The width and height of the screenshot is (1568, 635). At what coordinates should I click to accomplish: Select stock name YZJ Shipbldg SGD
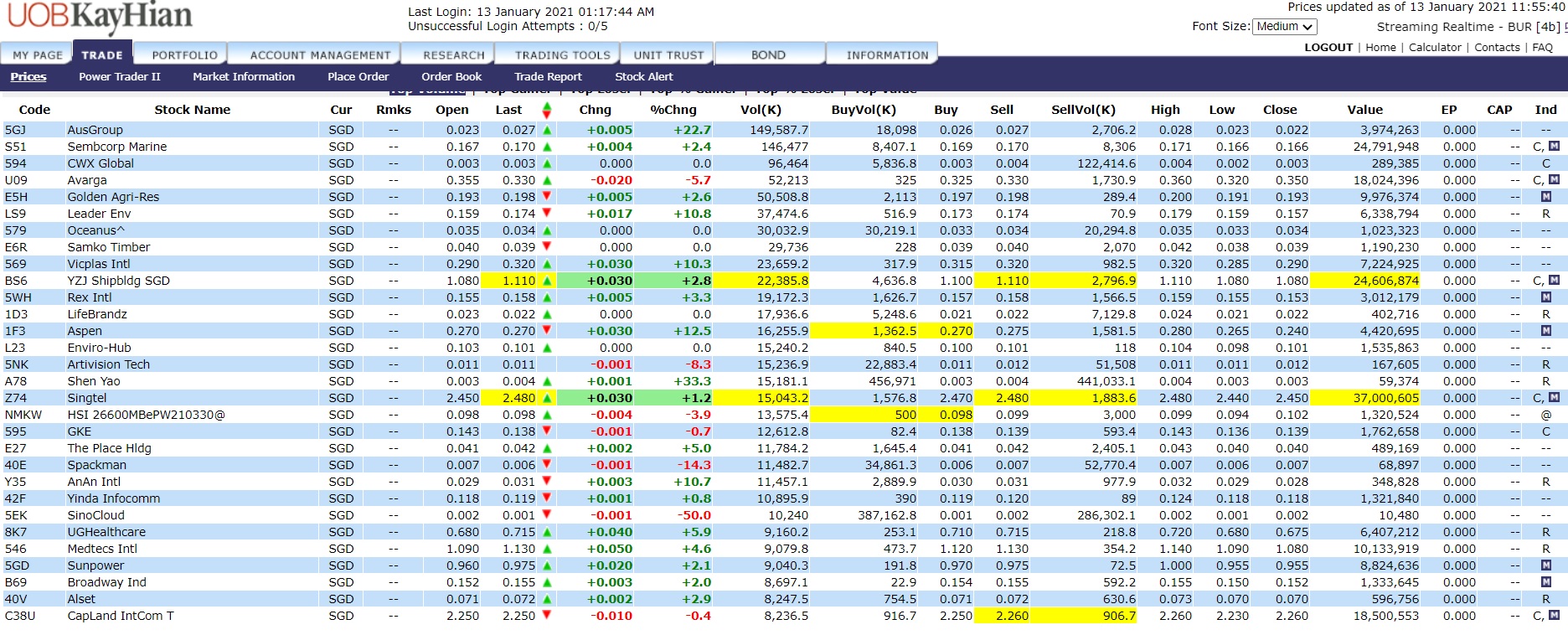(118, 281)
